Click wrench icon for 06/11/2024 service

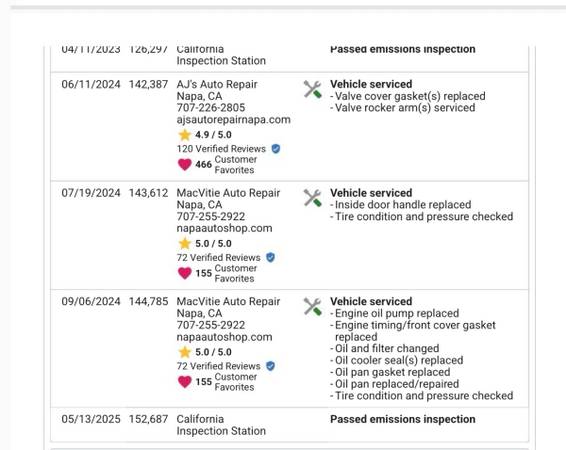312,89
